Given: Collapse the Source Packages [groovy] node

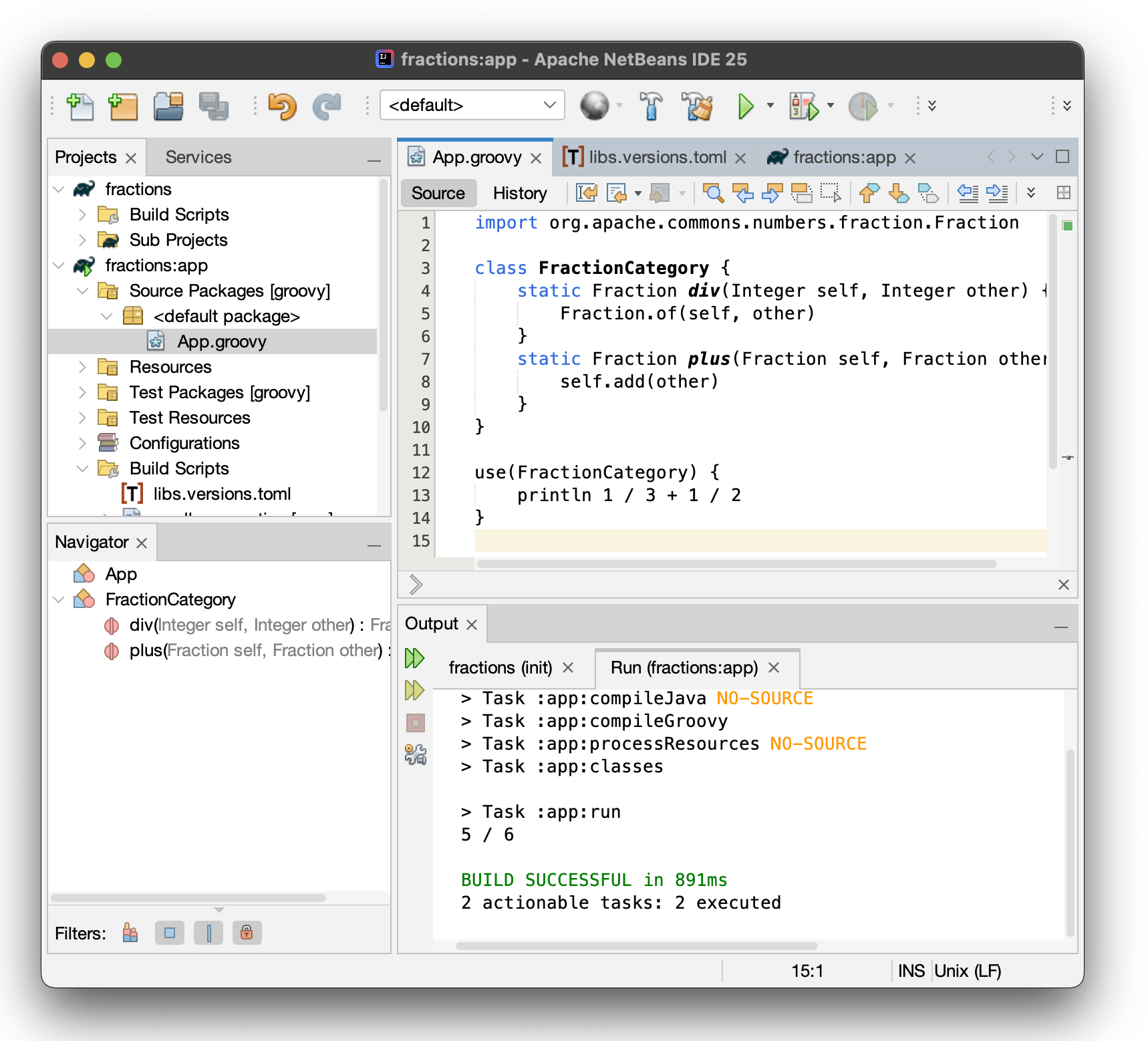Looking at the screenshot, I should (x=82, y=291).
